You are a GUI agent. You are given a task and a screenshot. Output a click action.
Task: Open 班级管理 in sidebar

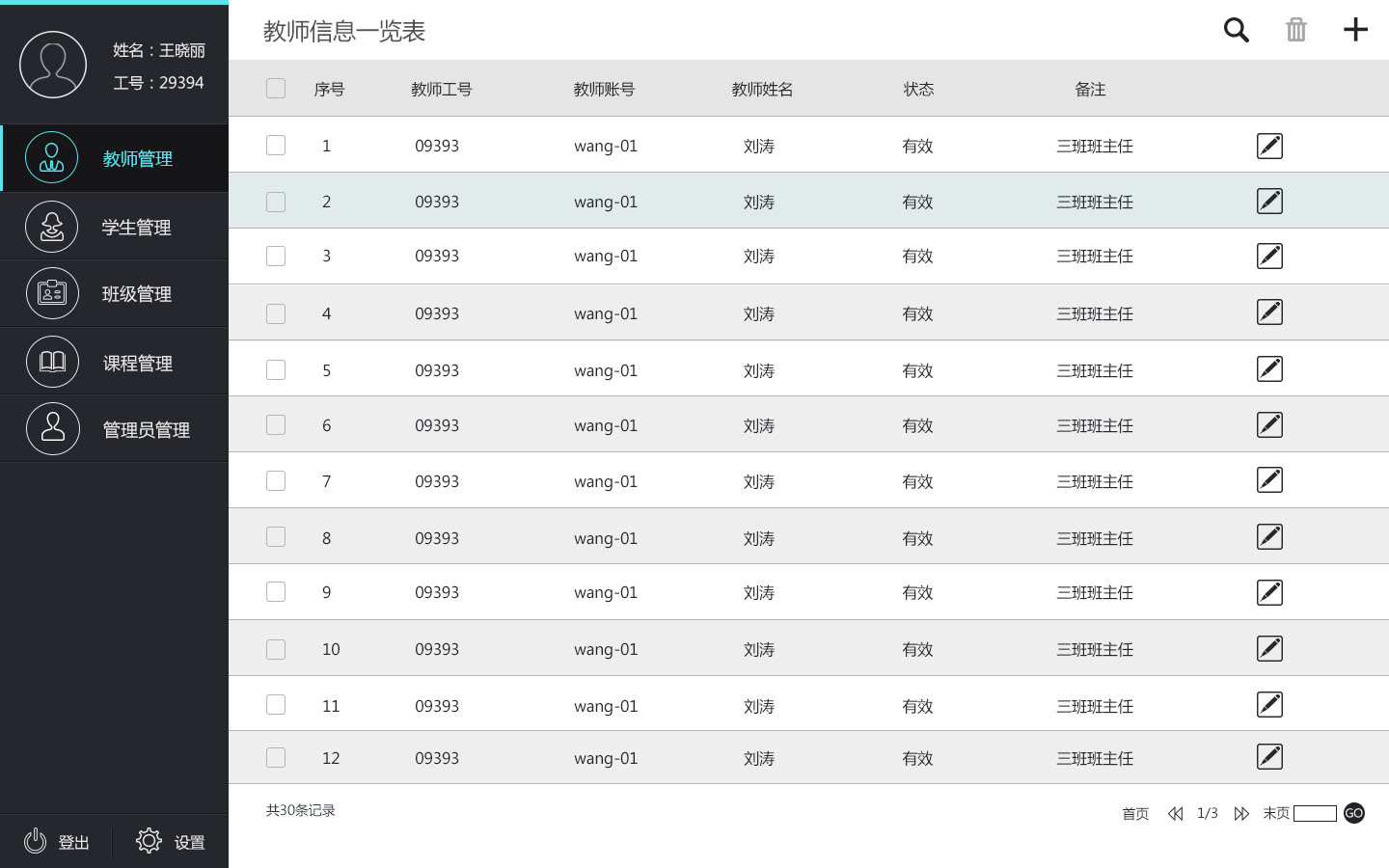pyautogui.click(x=114, y=294)
